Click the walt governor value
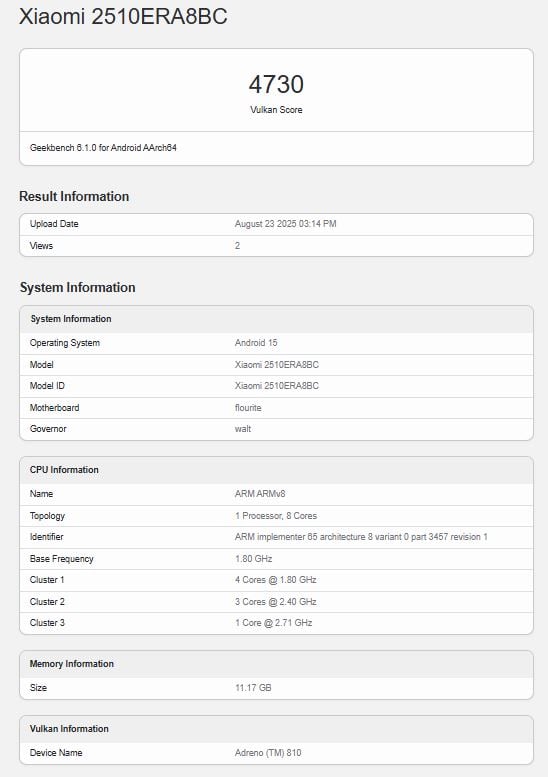 243,429
